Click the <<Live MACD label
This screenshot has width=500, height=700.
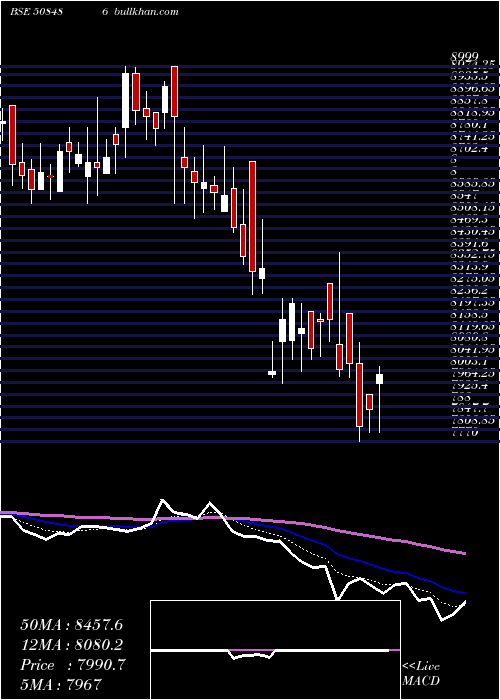421,673
